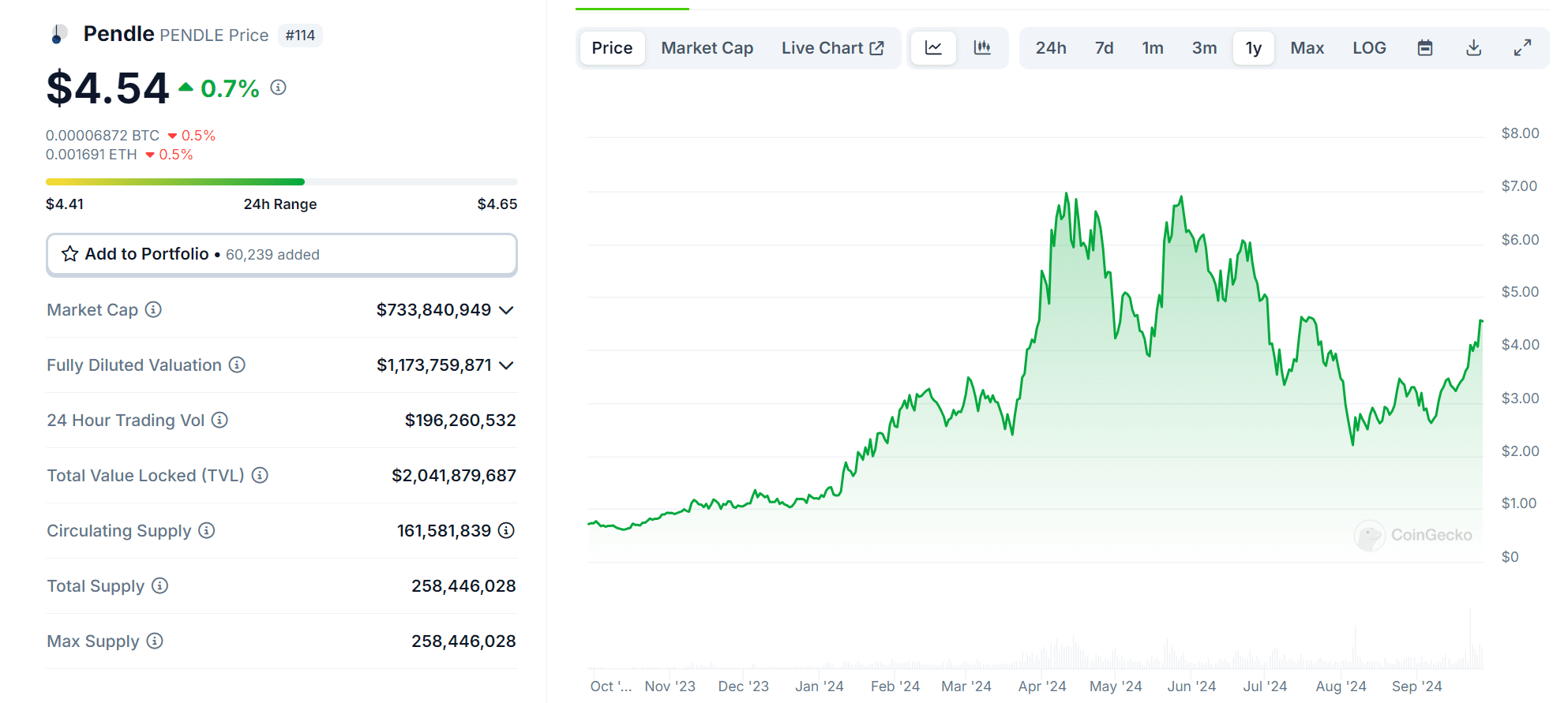Screen dimensions: 1568x703
Task: Click the 60,239 added text
Action: click(x=272, y=255)
